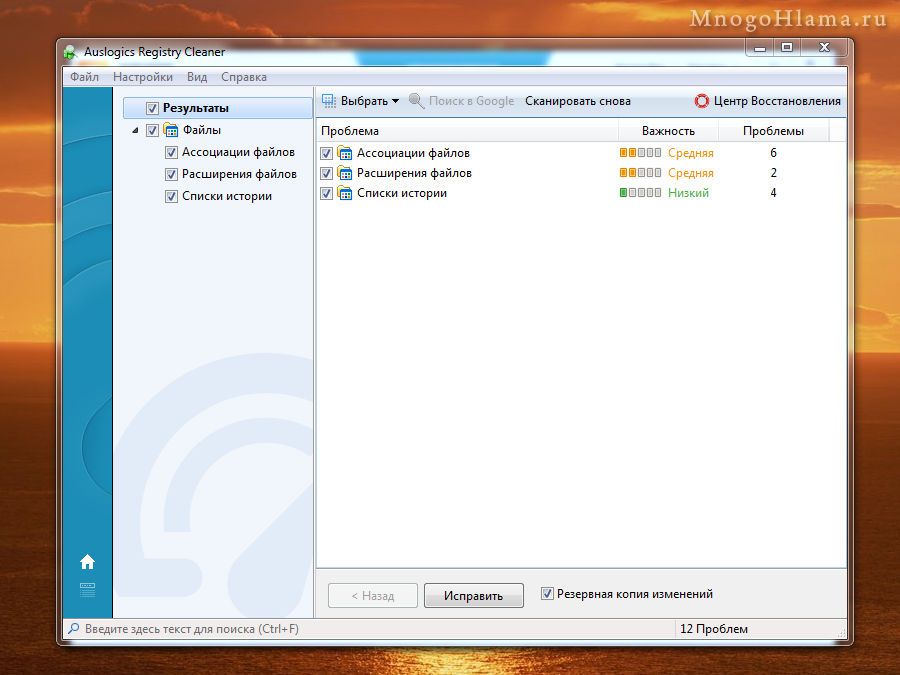Screen dimensions: 900x675
Task: Click the lifebuoy Центр Восстановления icon
Action: (x=702, y=101)
